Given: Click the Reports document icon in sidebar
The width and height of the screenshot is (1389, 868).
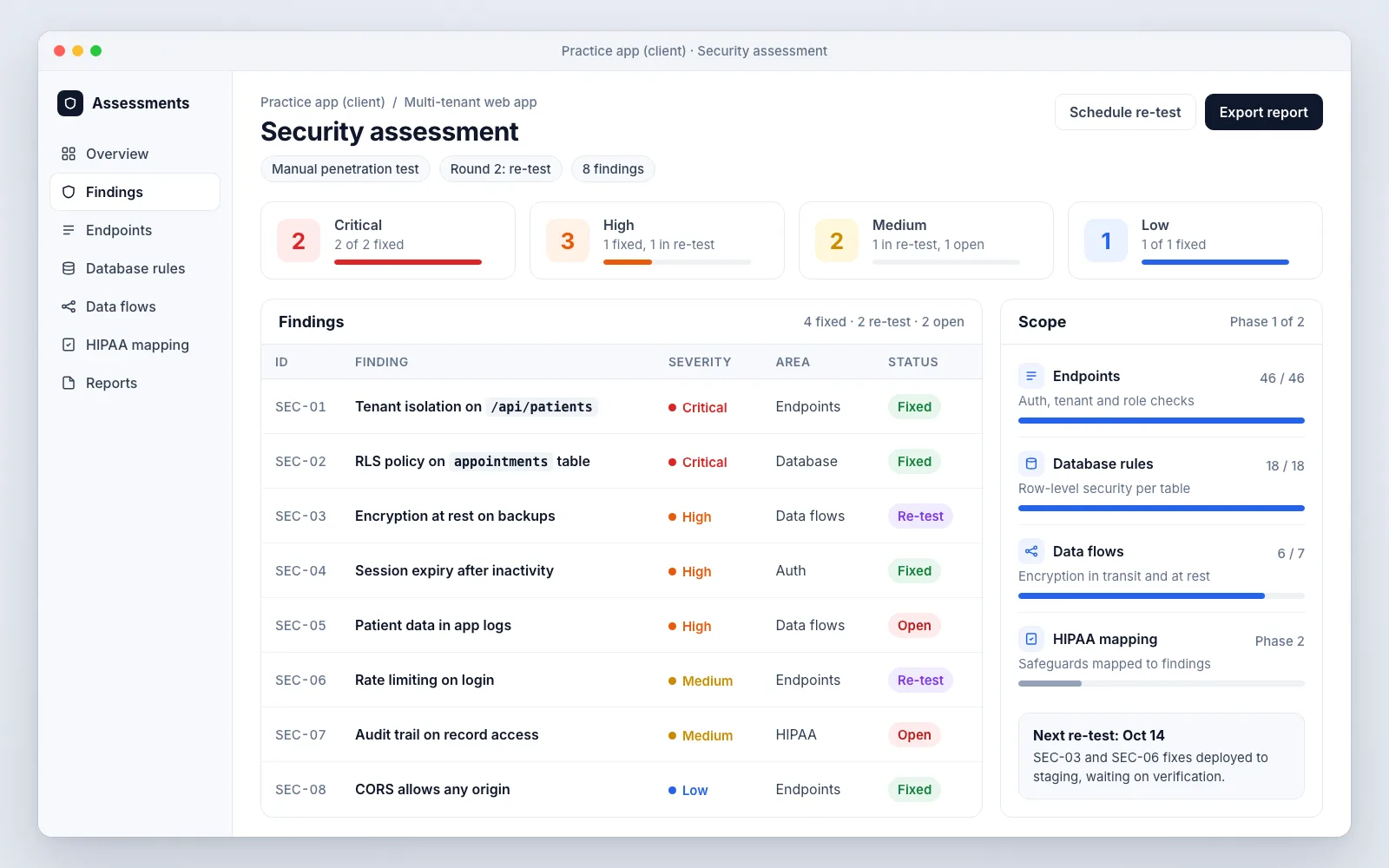Looking at the screenshot, I should click(x=69, y=383).
